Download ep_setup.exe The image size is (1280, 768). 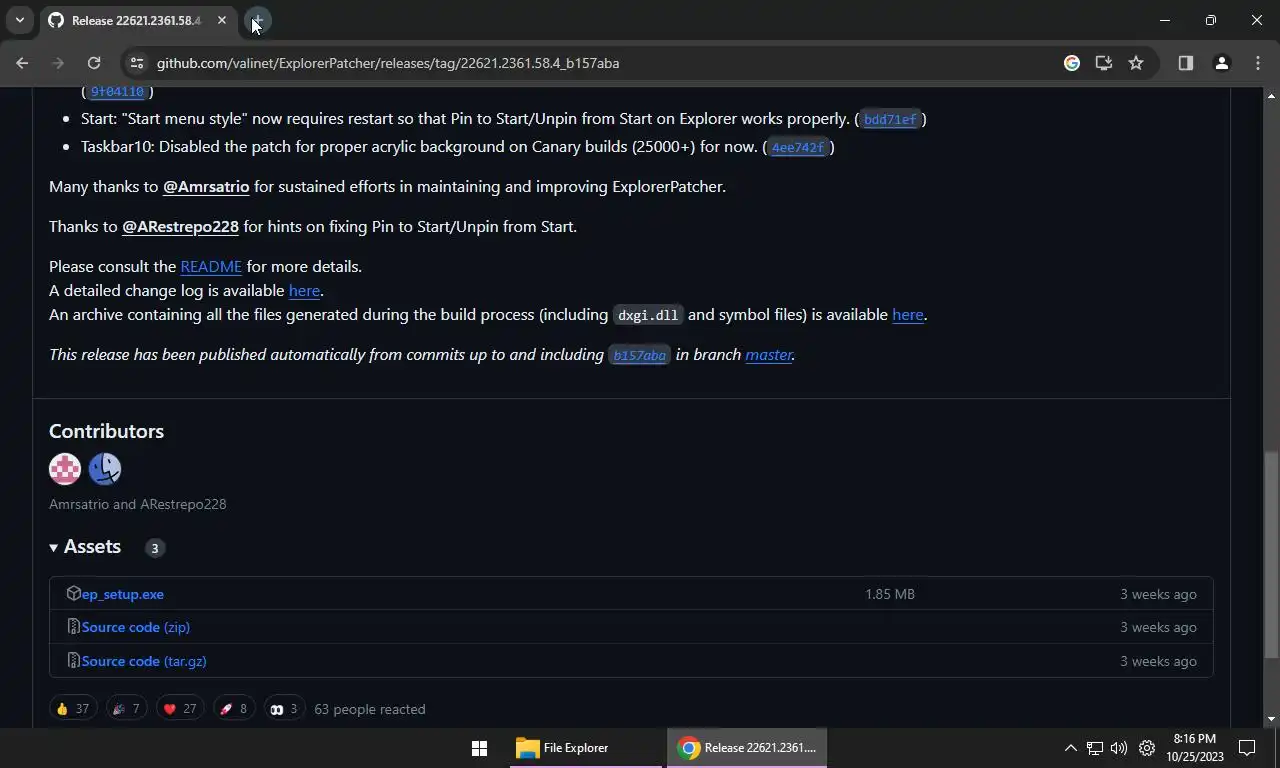[x=123, y=594]
